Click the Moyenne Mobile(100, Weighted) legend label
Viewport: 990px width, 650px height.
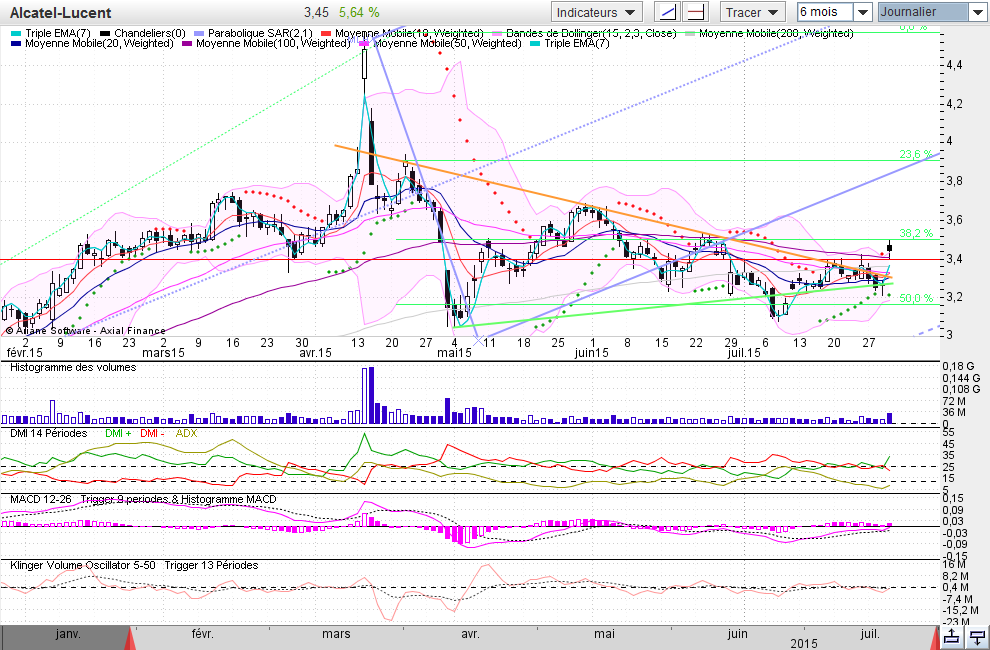click(273, 43)
